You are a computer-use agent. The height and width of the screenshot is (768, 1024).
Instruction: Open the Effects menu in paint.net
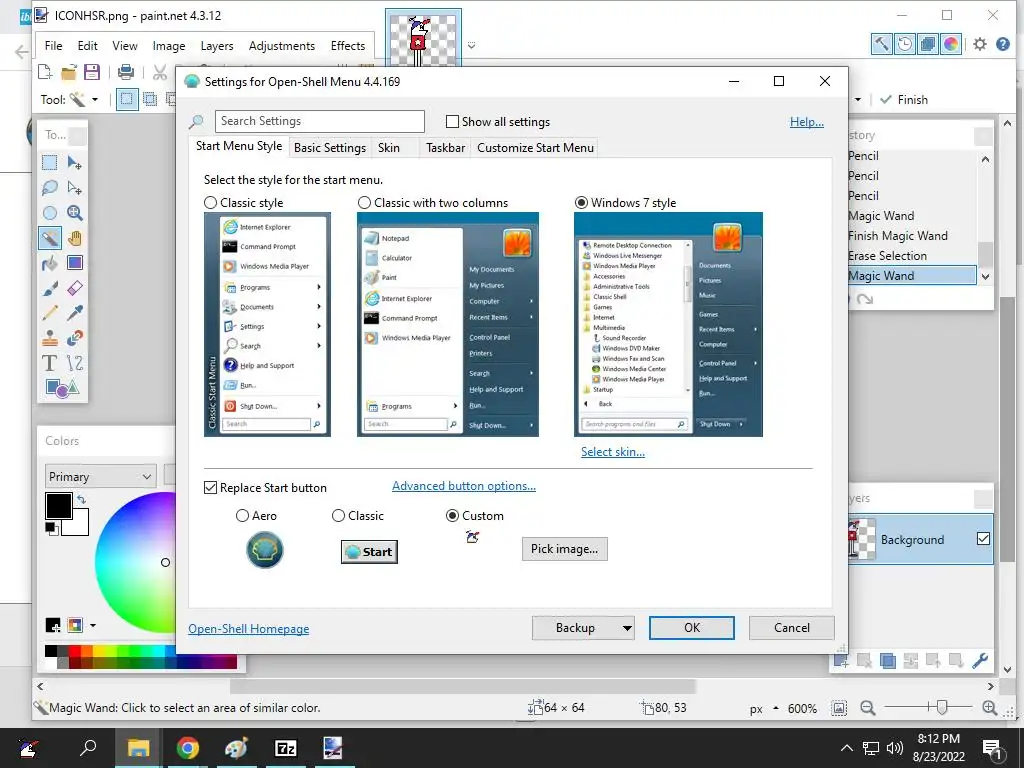click(x=347, y=46)
